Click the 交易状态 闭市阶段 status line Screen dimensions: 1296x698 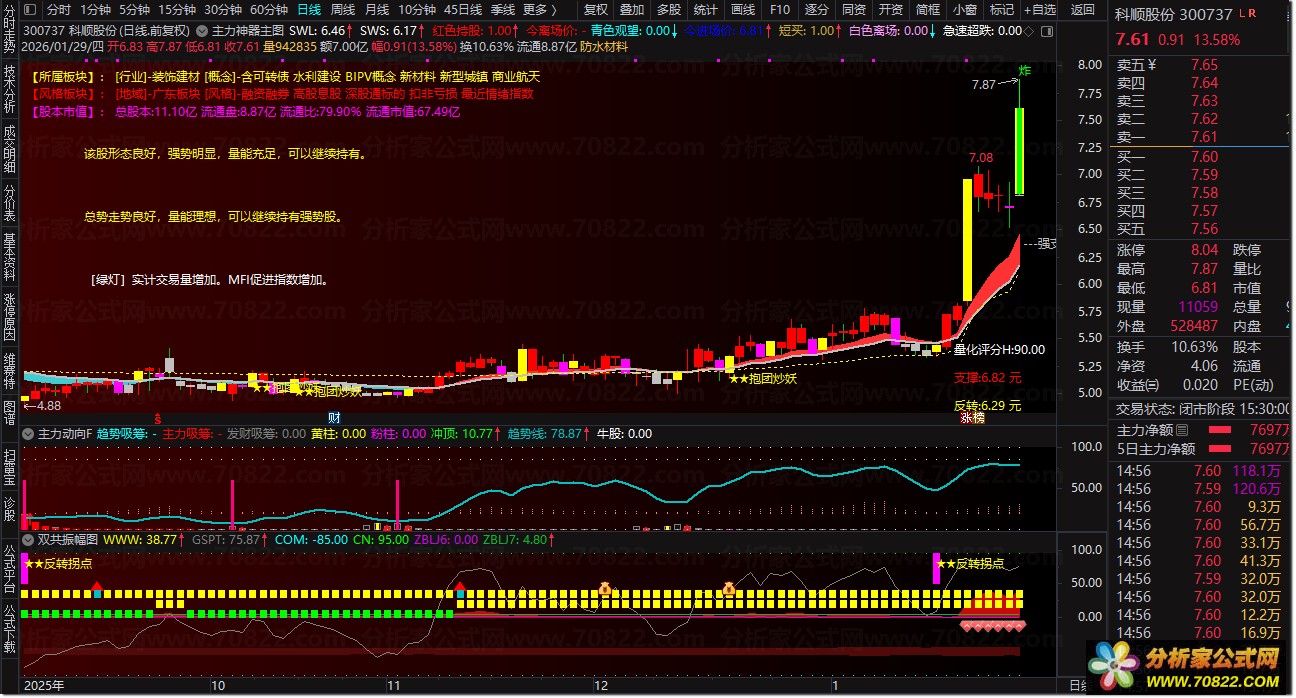click(1203, 409)
